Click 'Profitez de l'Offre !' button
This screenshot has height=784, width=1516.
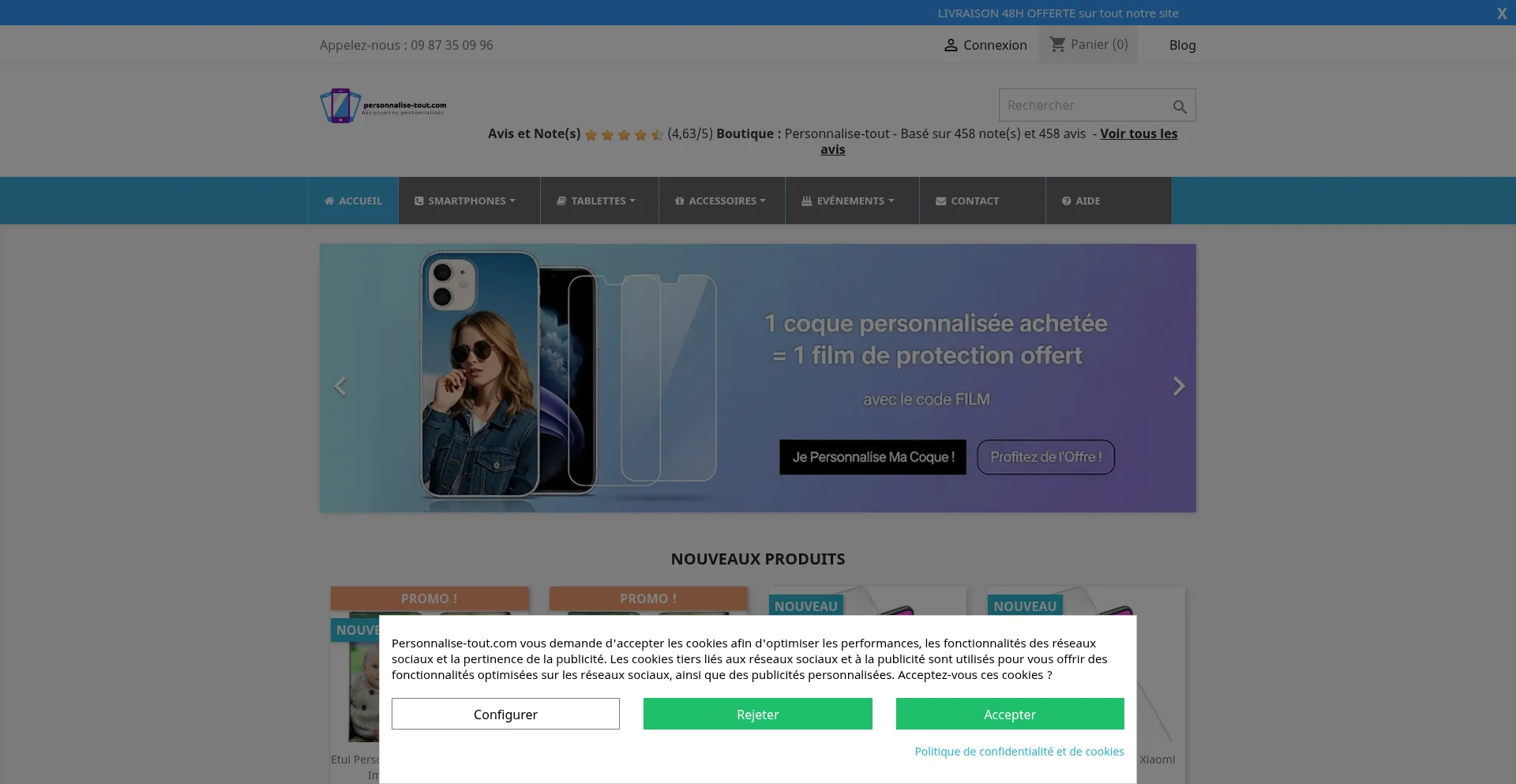click(x=1045, y=457)
